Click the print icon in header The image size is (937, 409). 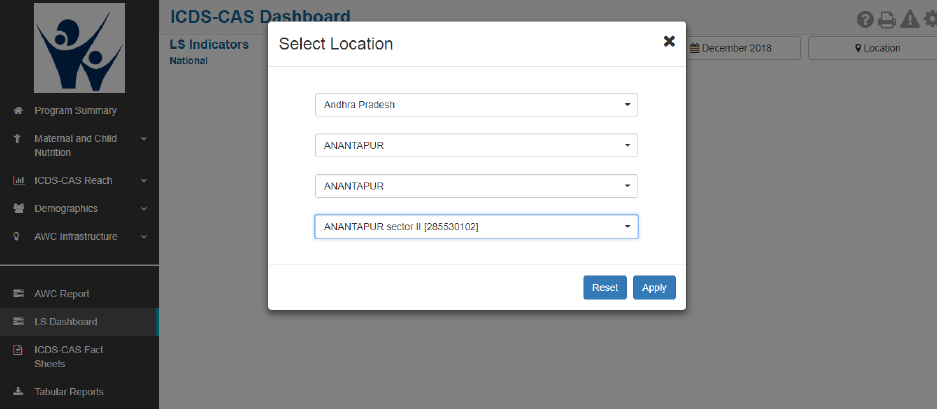click(887, 19)
